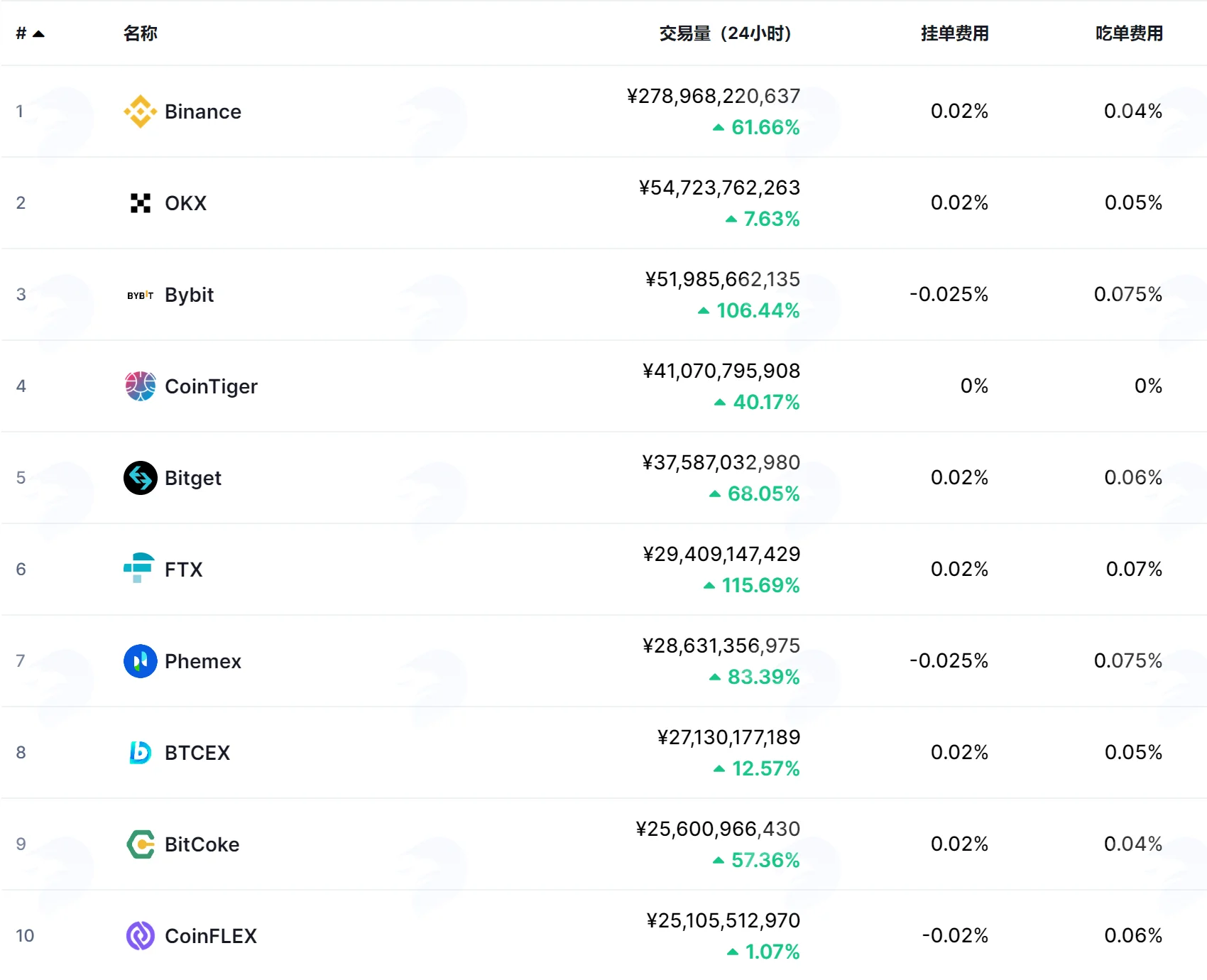1207x980 pixels.
Task: Select Bybit's 24h volume value
Action: pos(722,279)
